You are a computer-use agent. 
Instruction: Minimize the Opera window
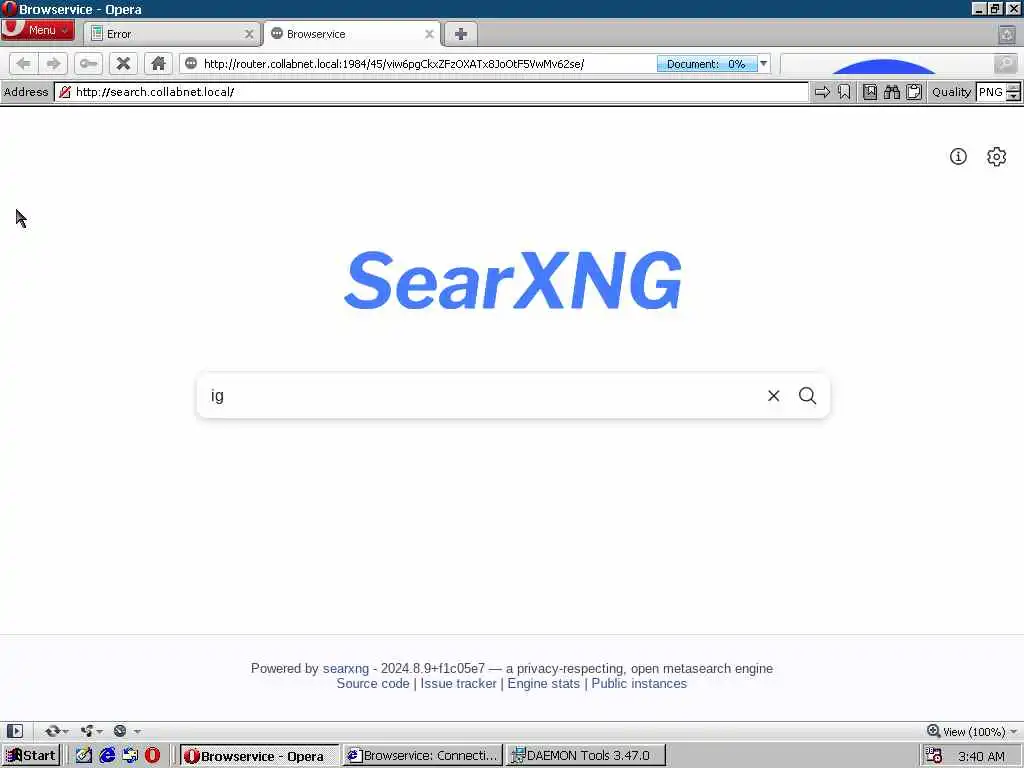tap(978, 8)
